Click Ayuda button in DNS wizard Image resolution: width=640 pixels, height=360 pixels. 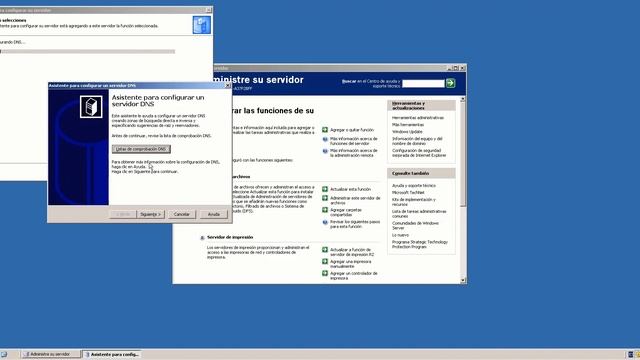(214, 214)
